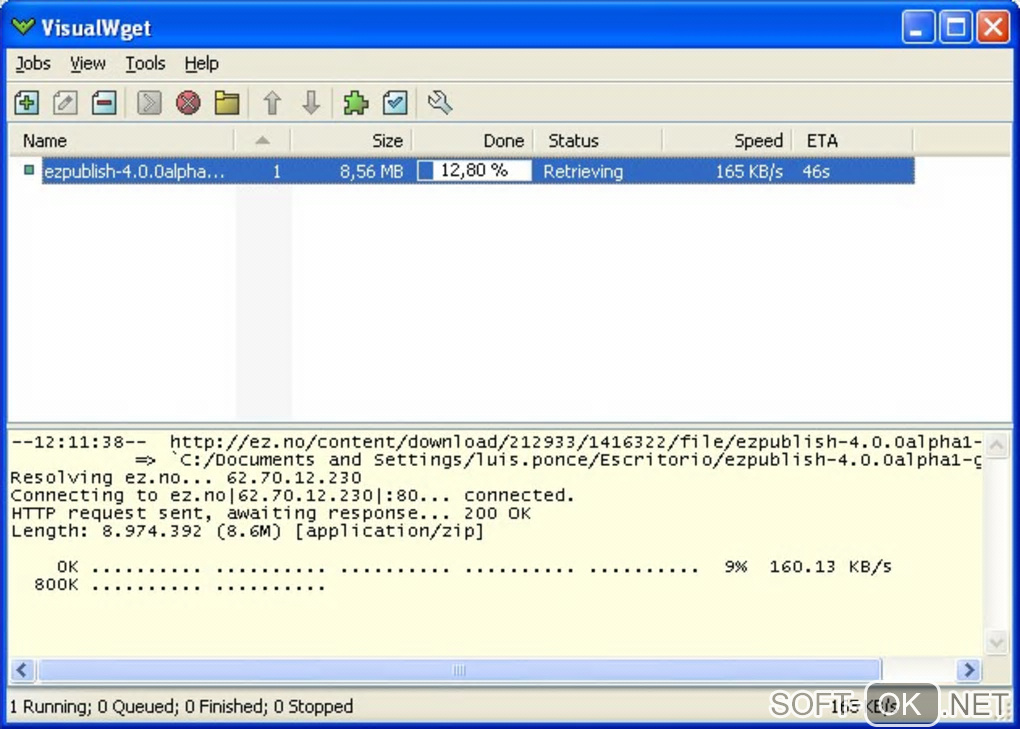Sort by the Size column header
This screenshot has height=729, width=1020.
[351, 140]
